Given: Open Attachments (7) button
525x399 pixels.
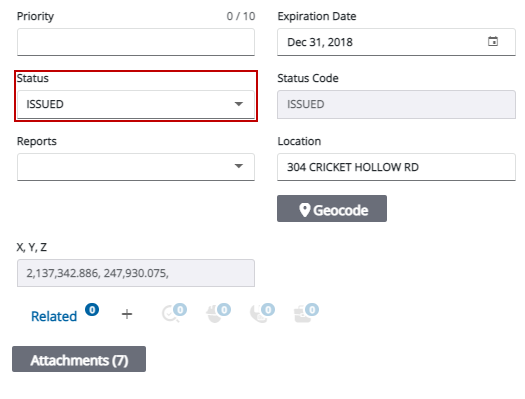Looking at the screenshot, I should (79, 359).
